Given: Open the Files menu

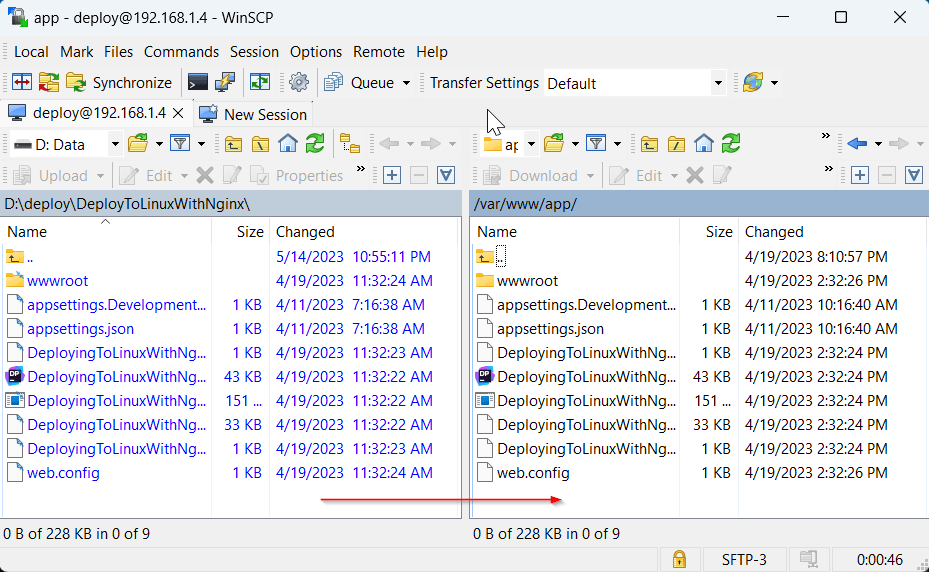Looking at the screenshot, I should point(118,52).
